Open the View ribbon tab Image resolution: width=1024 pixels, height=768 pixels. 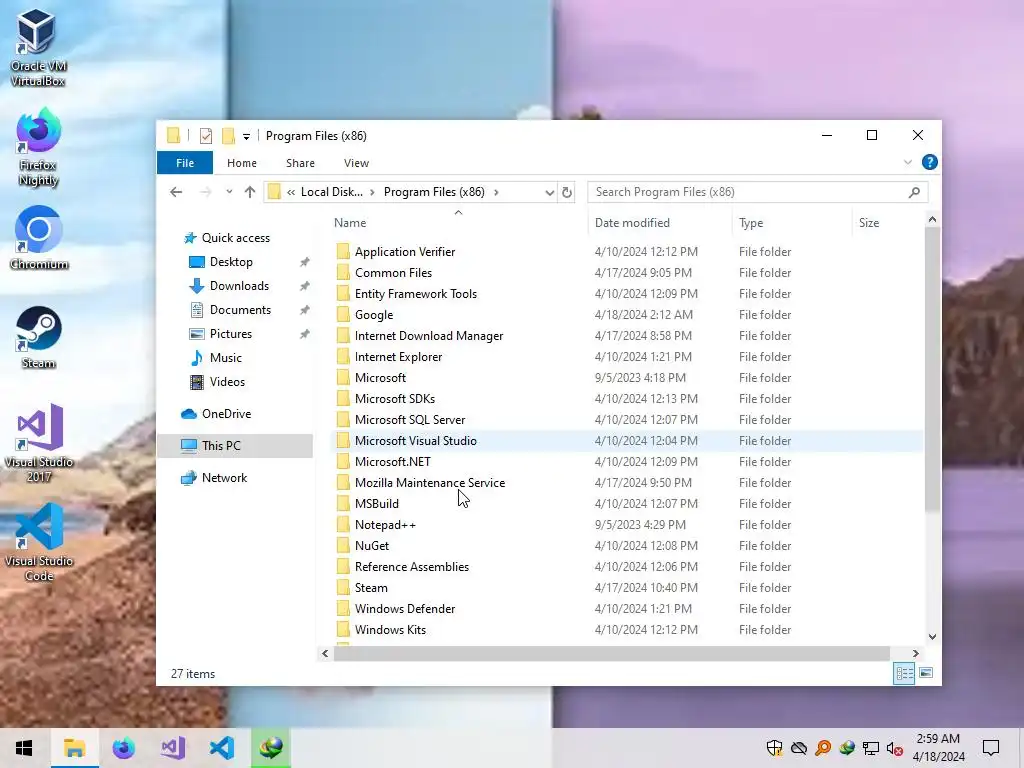(356, 163)
